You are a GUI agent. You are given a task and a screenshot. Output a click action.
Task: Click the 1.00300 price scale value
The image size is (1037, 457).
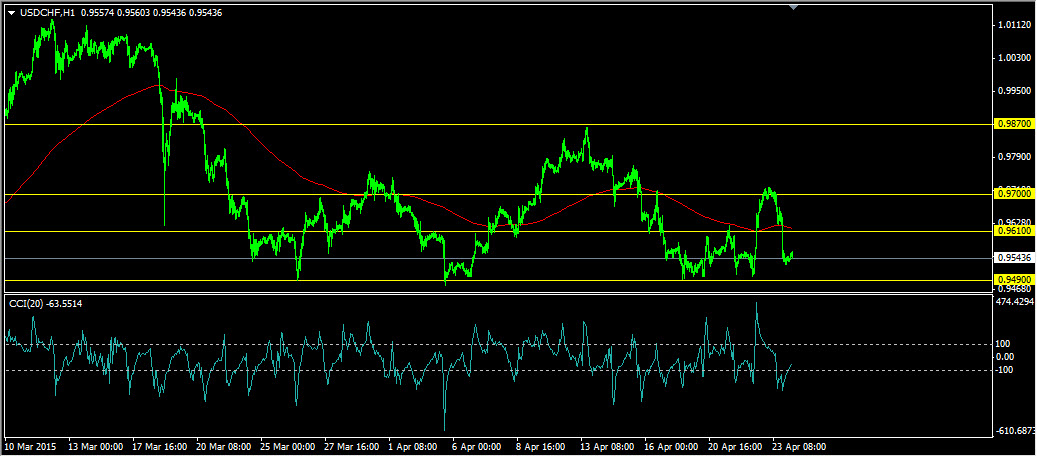(x=1016, y=58)
